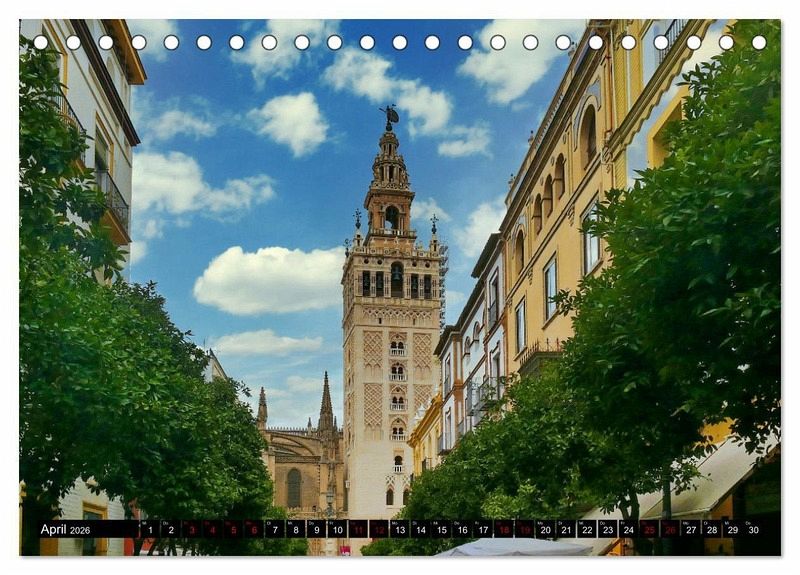Click the weathervane statue atop the tower
The height and width of the screenshot is (575, 800).
[x=390, y=116]
